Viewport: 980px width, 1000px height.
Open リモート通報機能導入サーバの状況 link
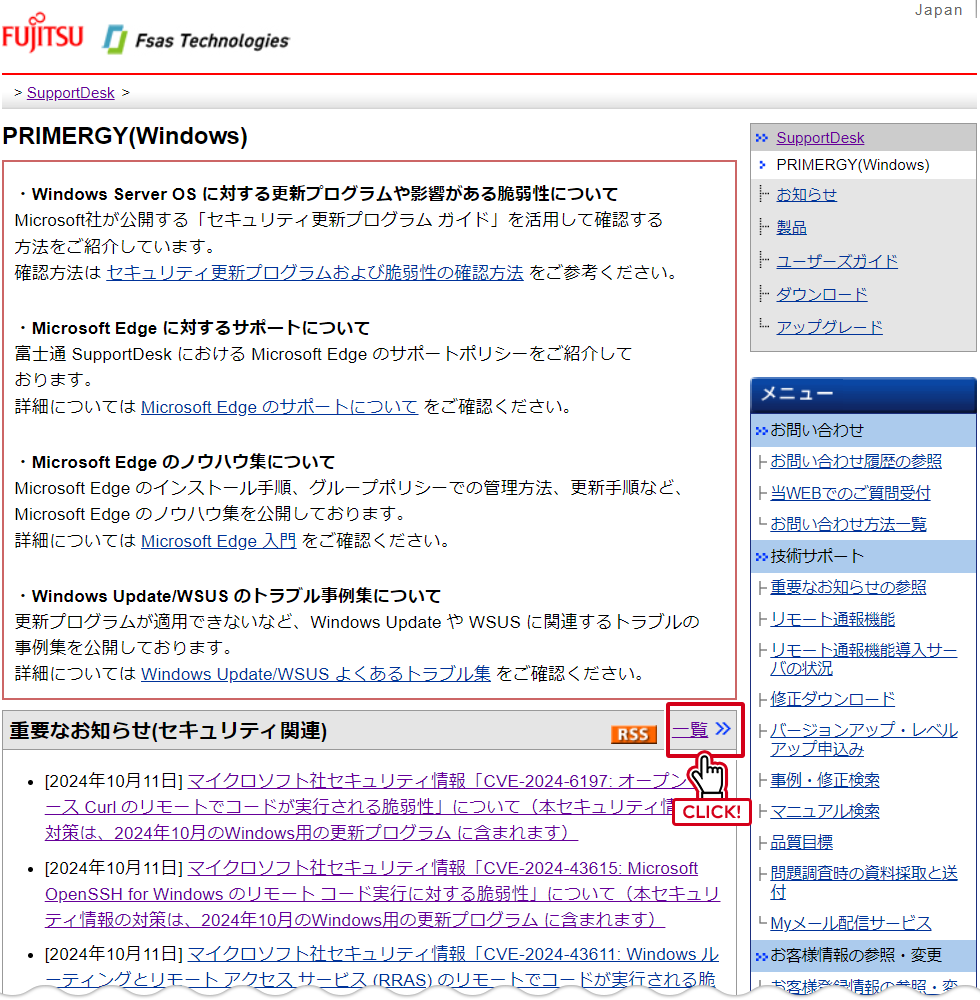[x=863, y=659]
